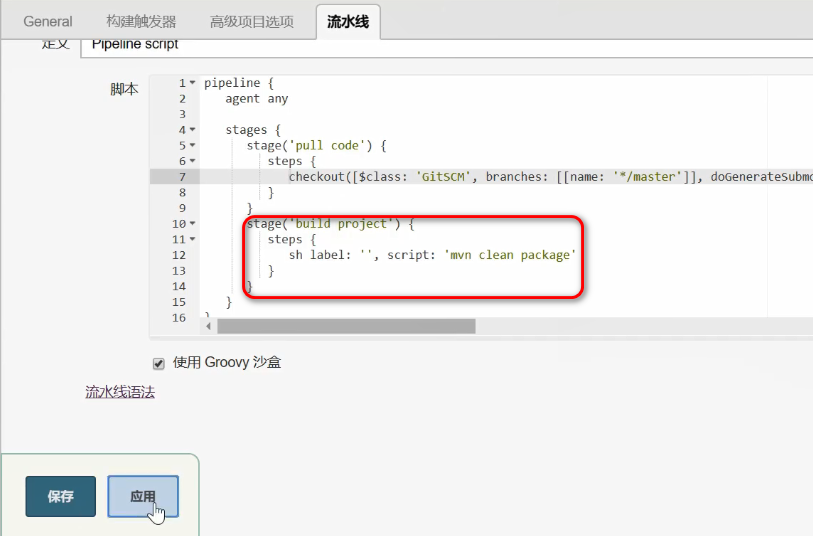Open the 高级项目选项 tab
The height and width of the screenshot is (536, 813).
pyautogui.click(x=251, y=21)
